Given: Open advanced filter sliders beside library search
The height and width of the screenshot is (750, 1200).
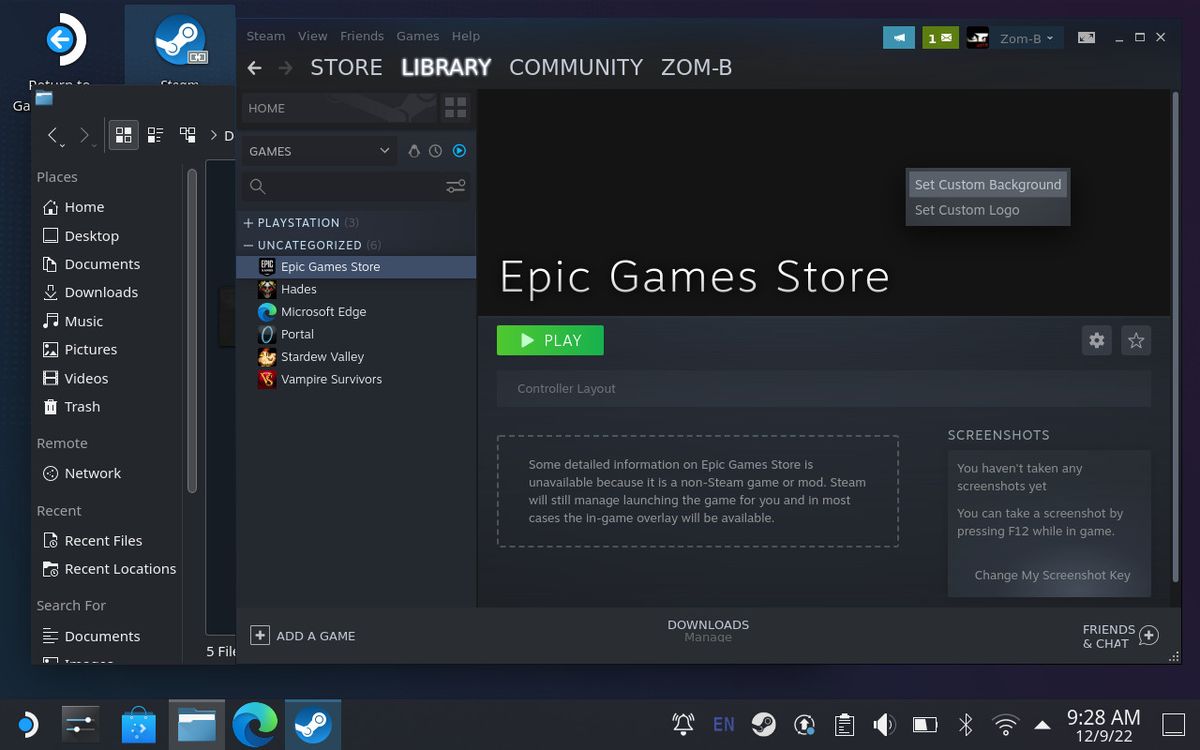Looking at the screenshot, I should (455, 186).
